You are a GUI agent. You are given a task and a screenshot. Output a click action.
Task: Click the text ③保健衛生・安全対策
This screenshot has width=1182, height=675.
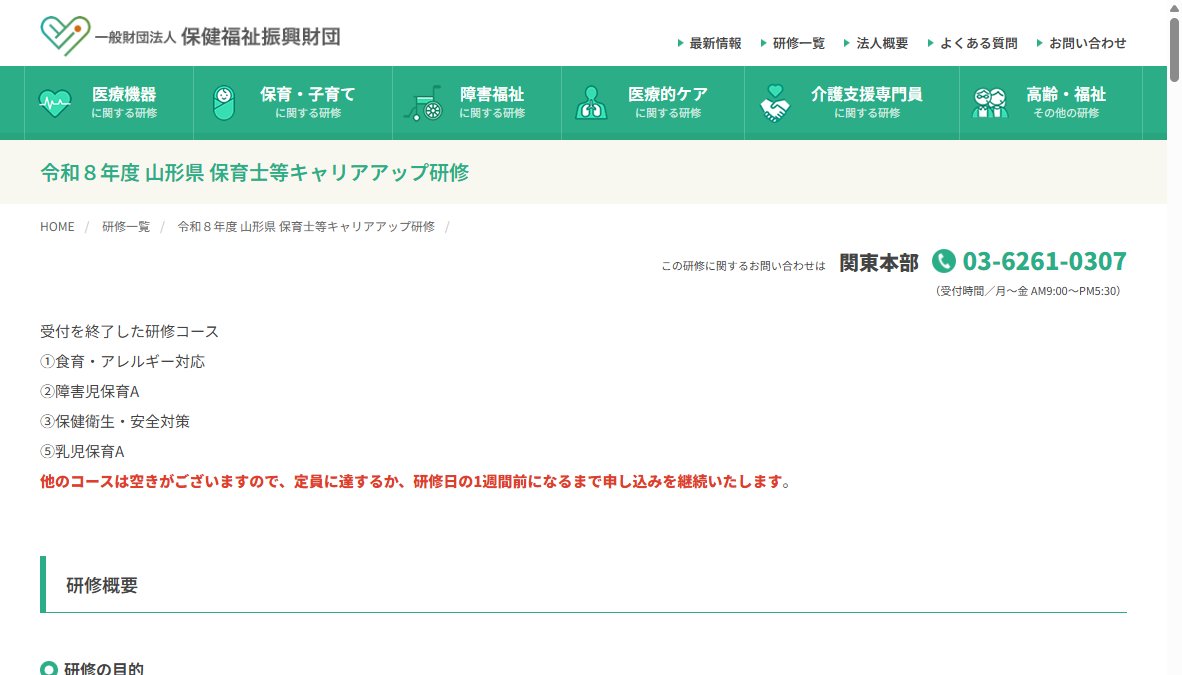(x=115, y=422)
